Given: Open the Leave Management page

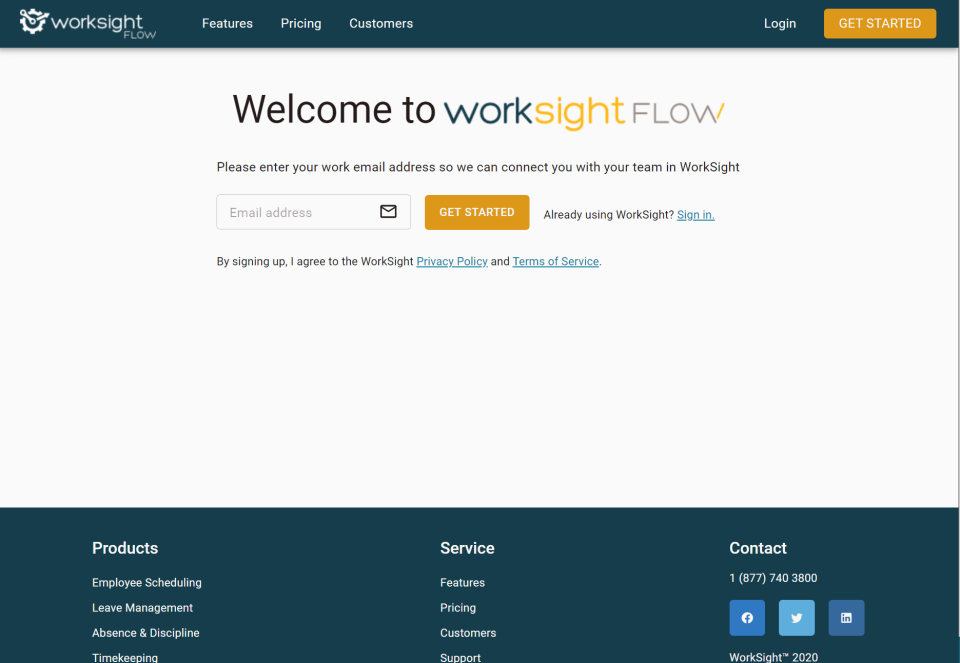Looking at the screenshot, I should point(142,607).
